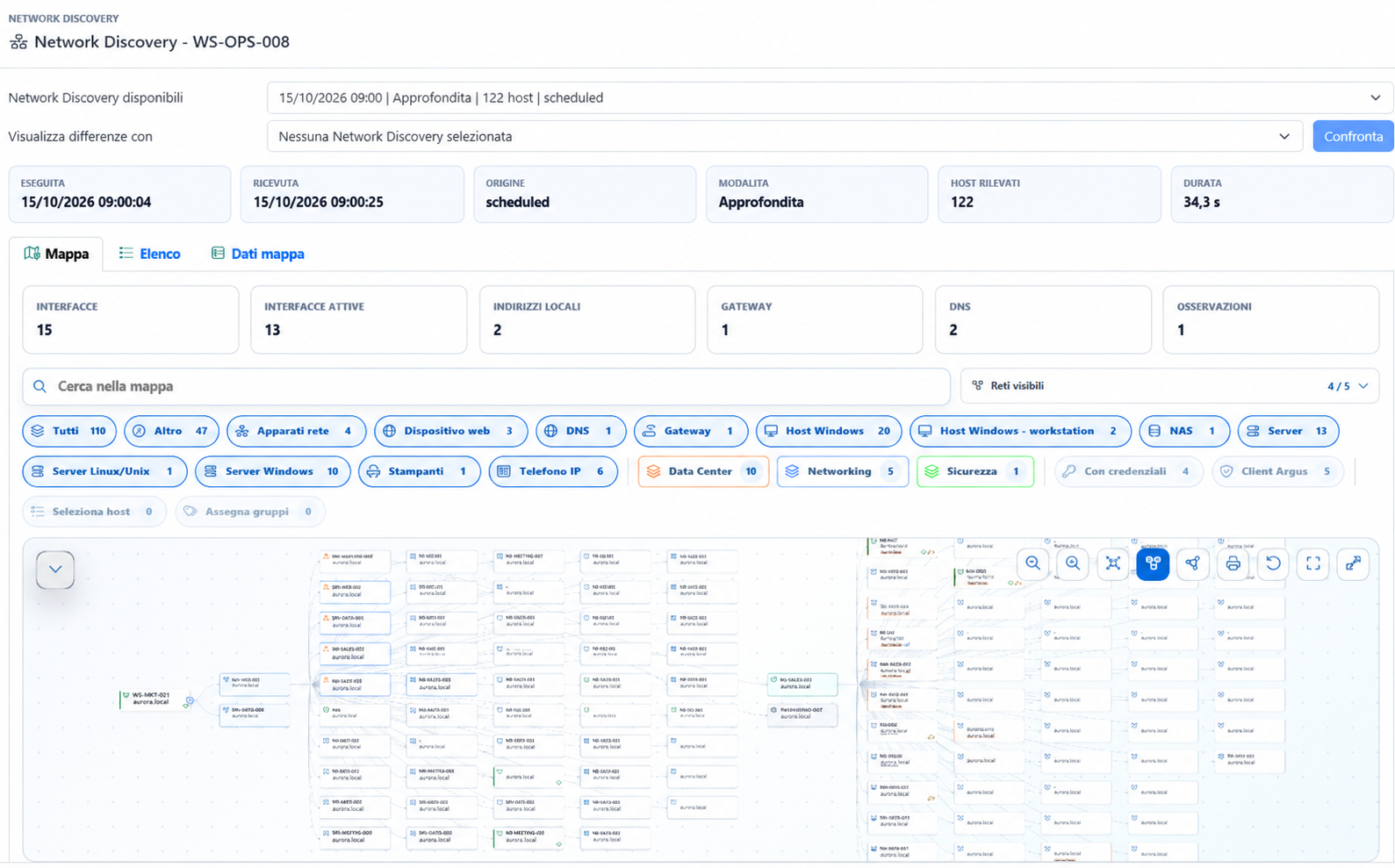The image size is (1395, 868).
Task: Filter by Stampanti
Action: pyautogui.click(x=420, y=471)
